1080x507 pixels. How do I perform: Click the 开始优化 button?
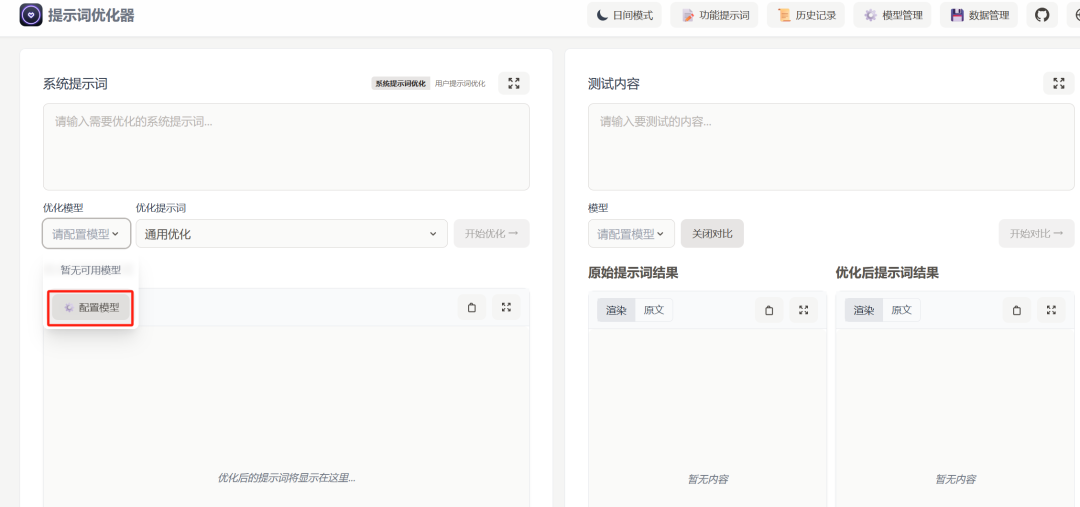[x=492, y=234]
